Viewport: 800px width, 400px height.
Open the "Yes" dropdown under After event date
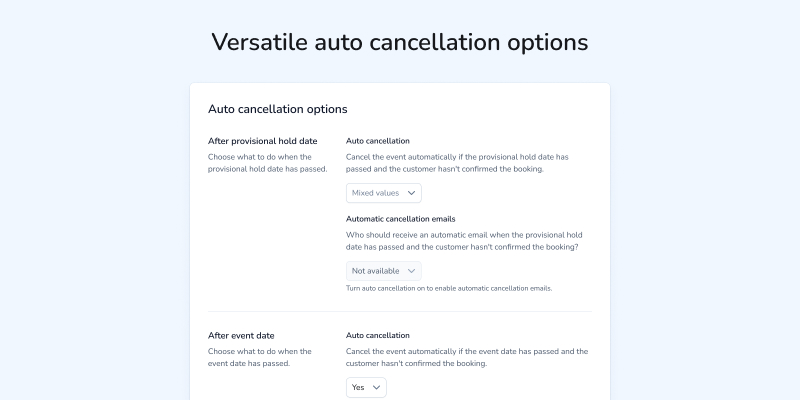tap(365, 387)
